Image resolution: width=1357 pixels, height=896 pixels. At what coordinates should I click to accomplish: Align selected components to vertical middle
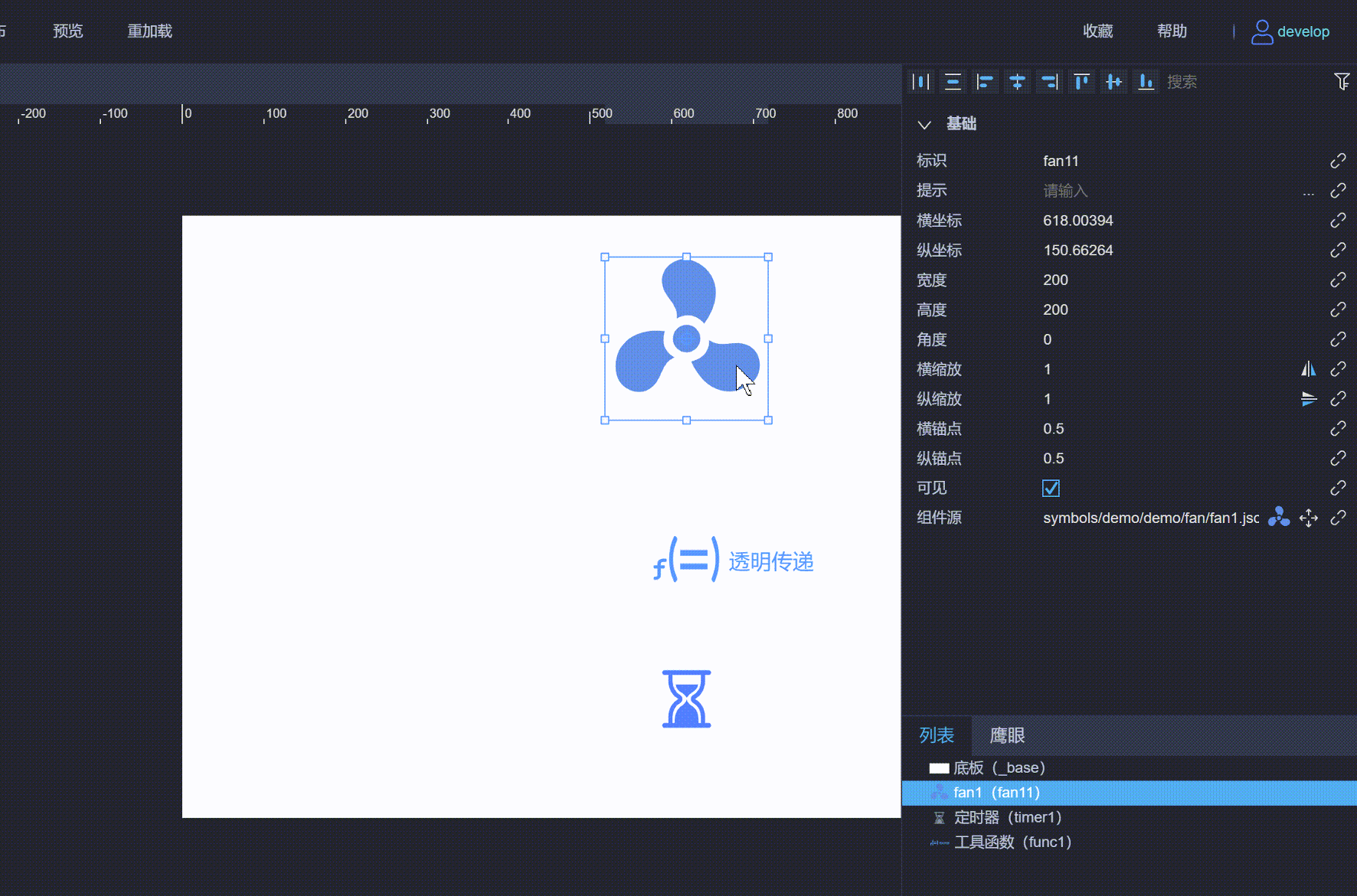pos(1114,82)
